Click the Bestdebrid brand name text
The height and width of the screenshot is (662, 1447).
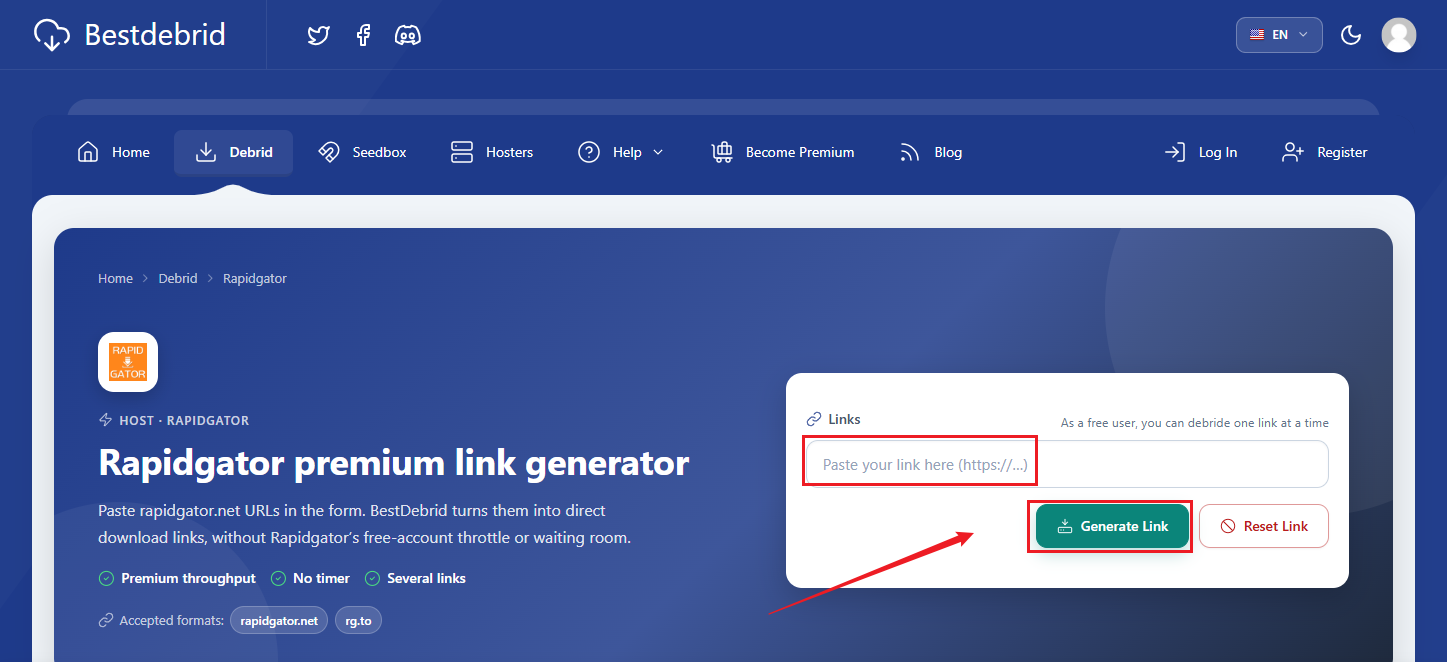coord(155,35)
